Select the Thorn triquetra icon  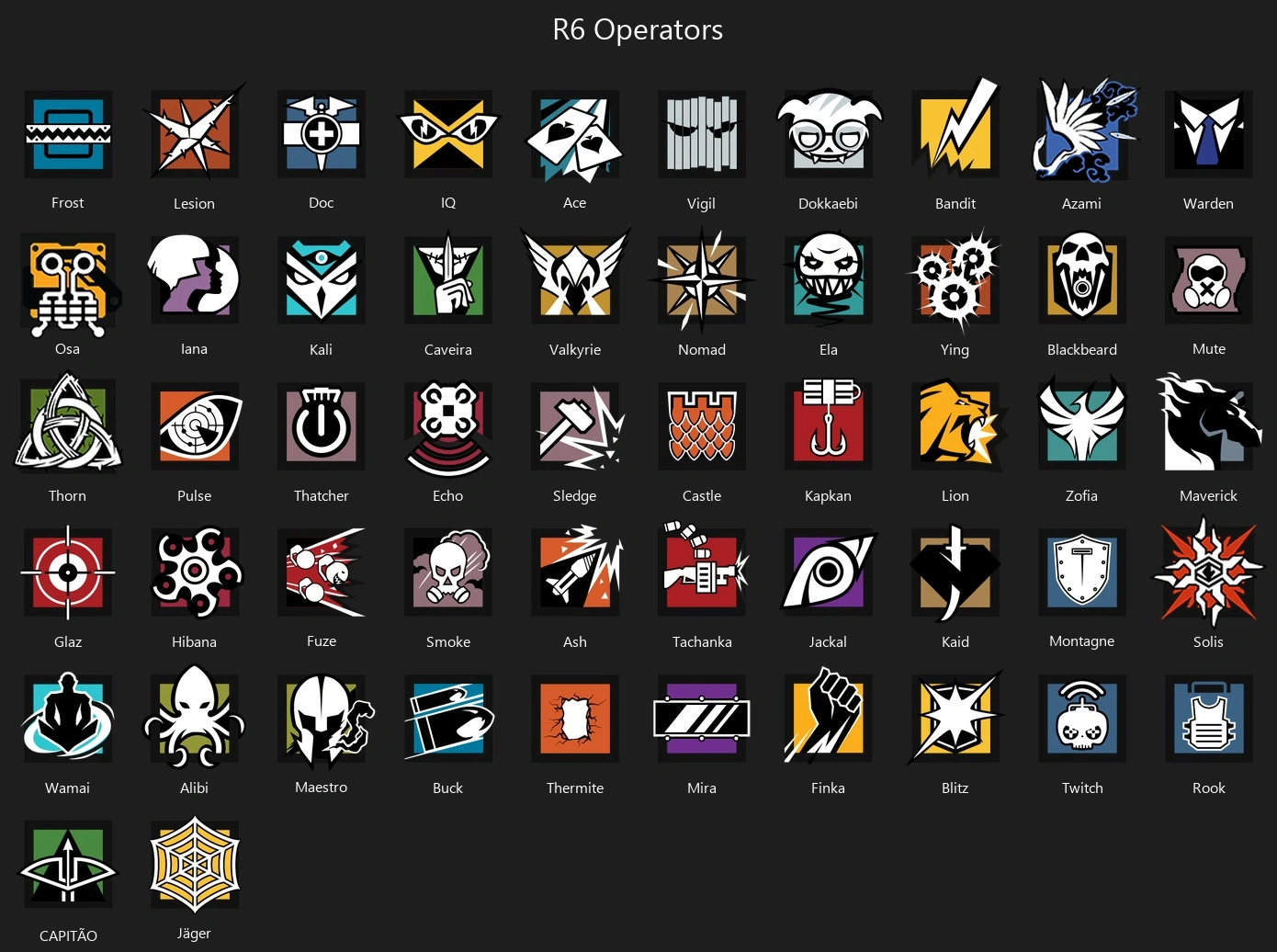[68, 423]
